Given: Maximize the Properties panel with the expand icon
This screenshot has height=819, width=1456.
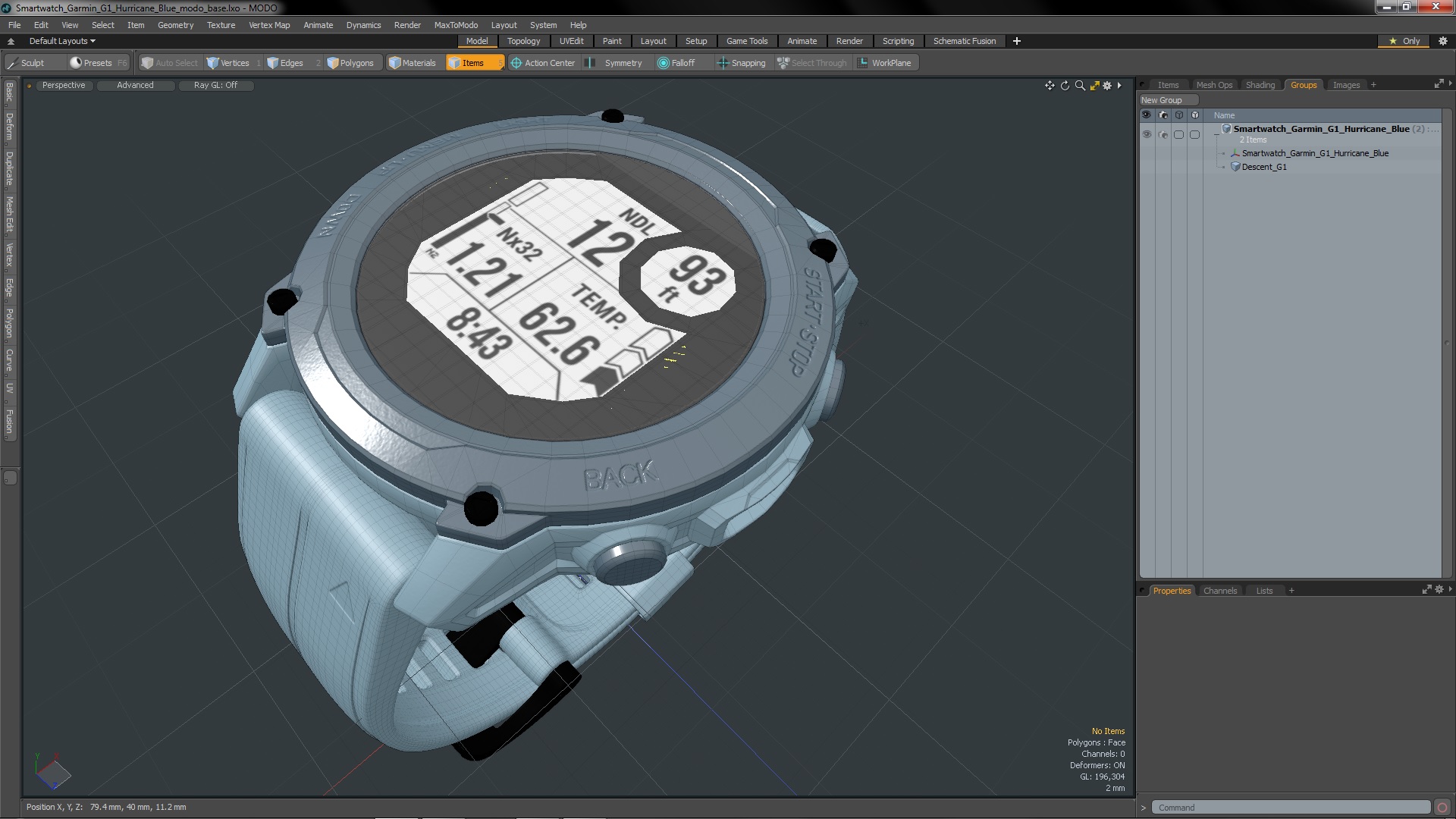Looking at the screenshot, I should pyautogui.click(x=1426, y=589).
